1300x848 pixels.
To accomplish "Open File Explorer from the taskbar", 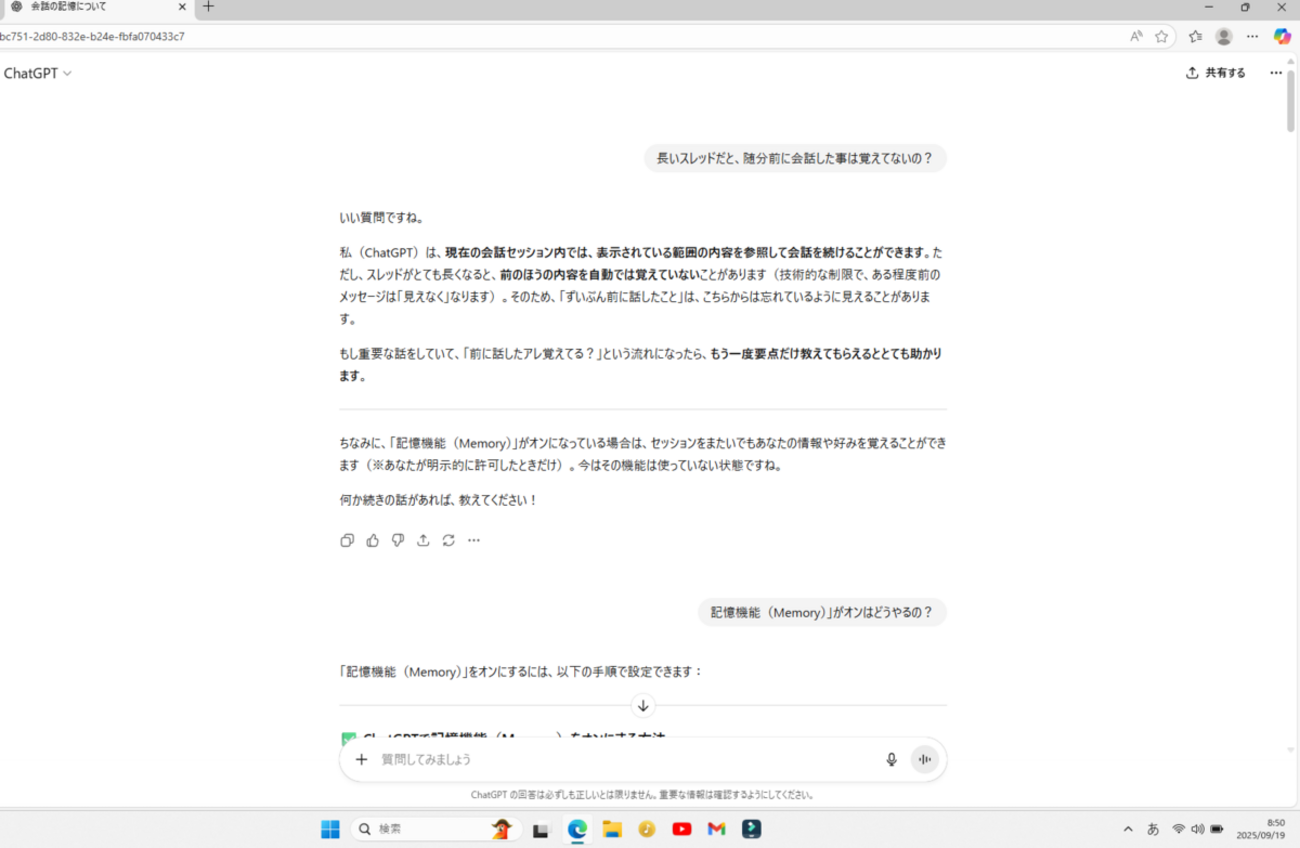I will pos(612,829).
